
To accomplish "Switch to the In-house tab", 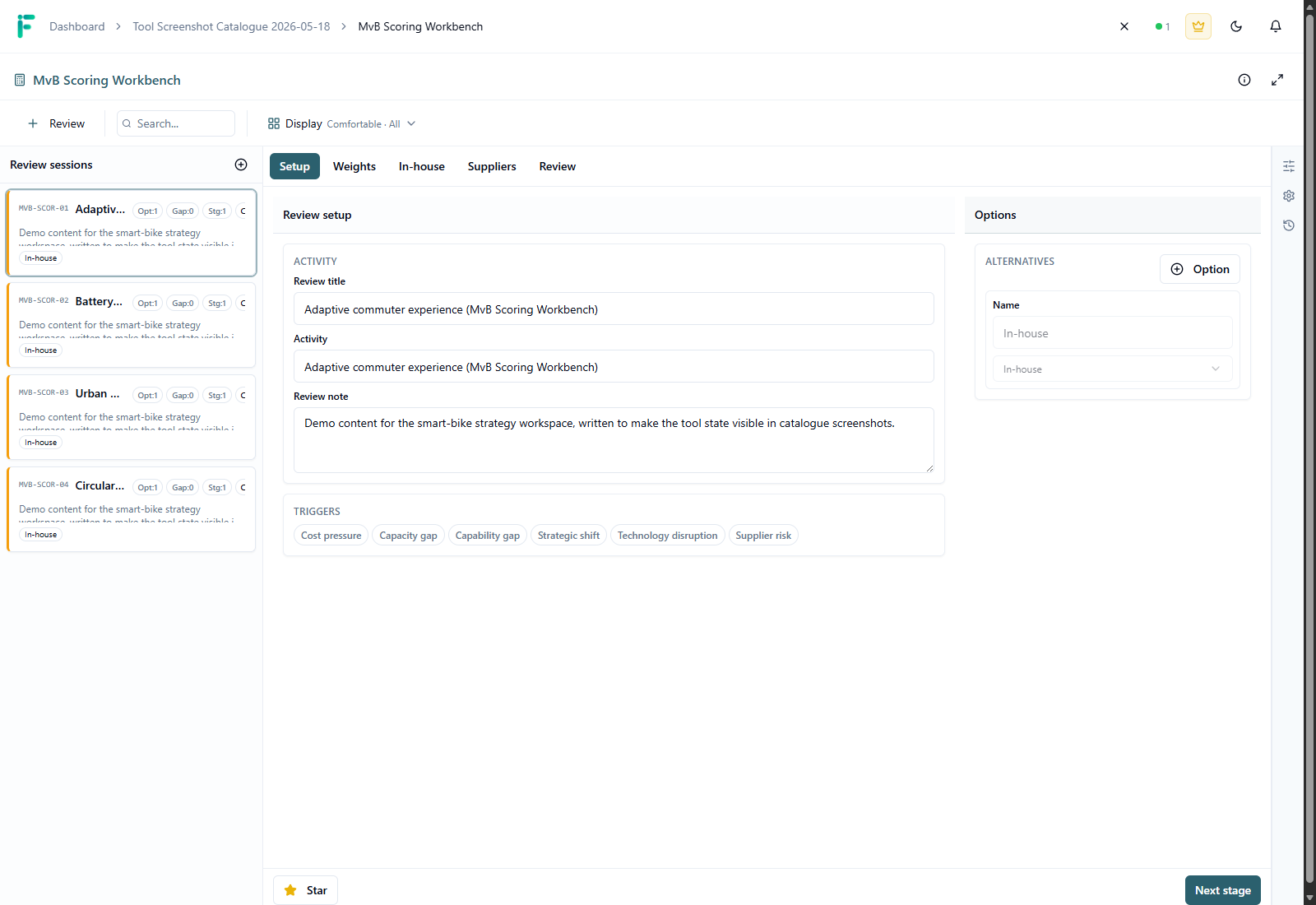I will (422, 166).
